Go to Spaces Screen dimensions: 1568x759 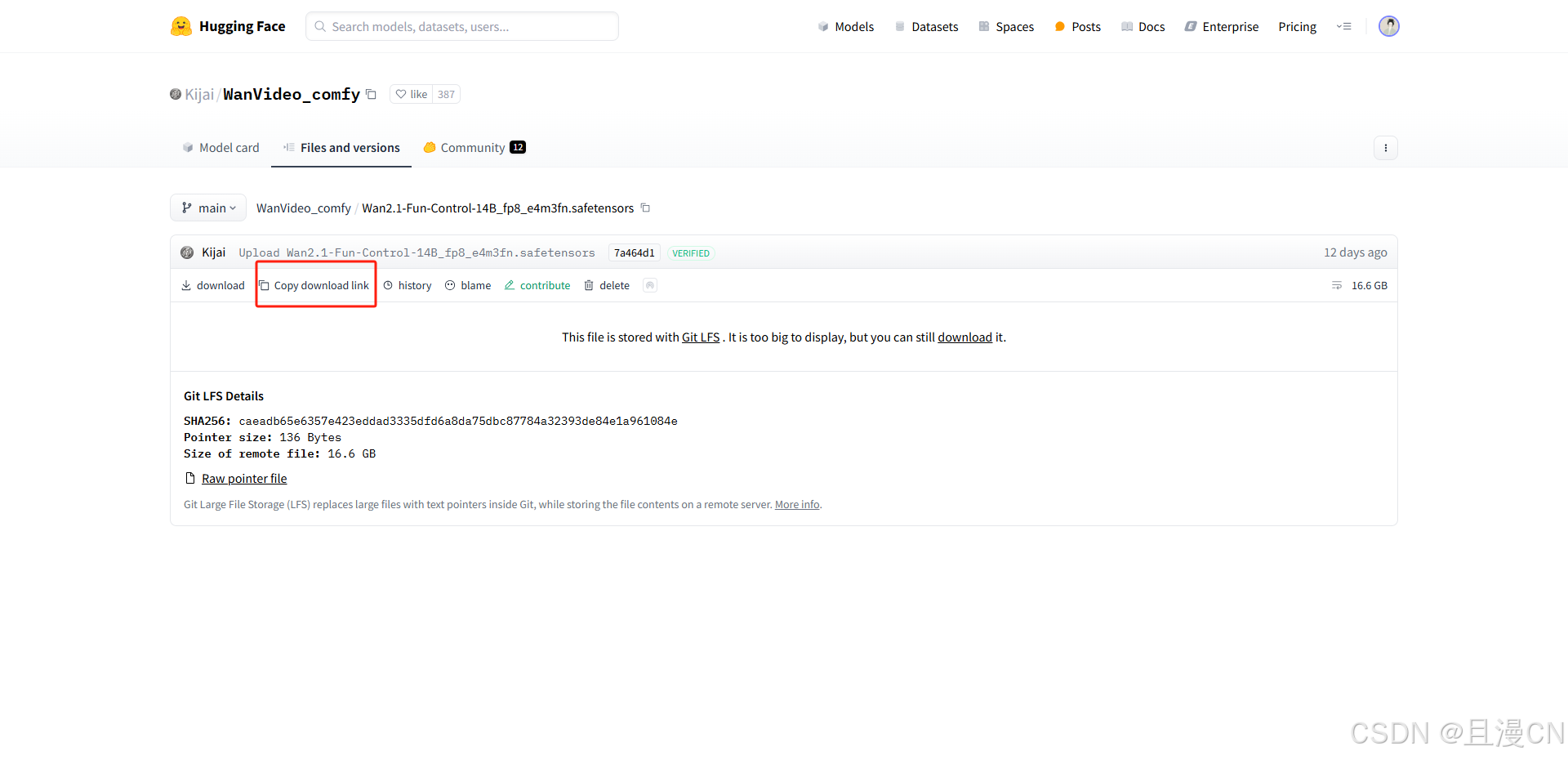[1006, 27]
